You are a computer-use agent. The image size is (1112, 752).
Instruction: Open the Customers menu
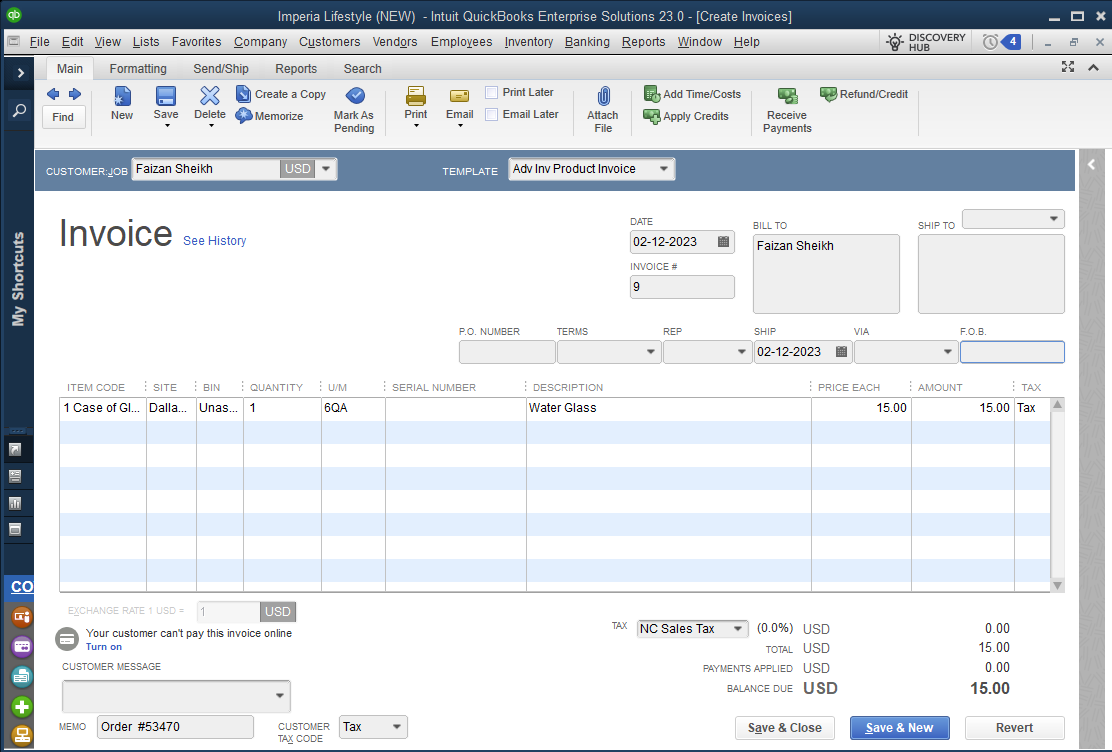(x=330, y=42)
